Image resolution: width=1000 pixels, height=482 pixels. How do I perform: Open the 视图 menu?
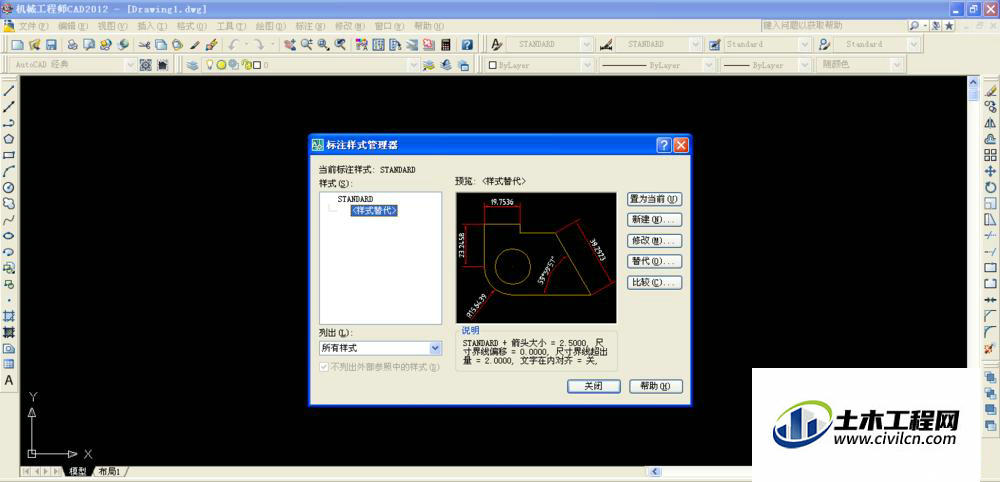click(112, 26)
